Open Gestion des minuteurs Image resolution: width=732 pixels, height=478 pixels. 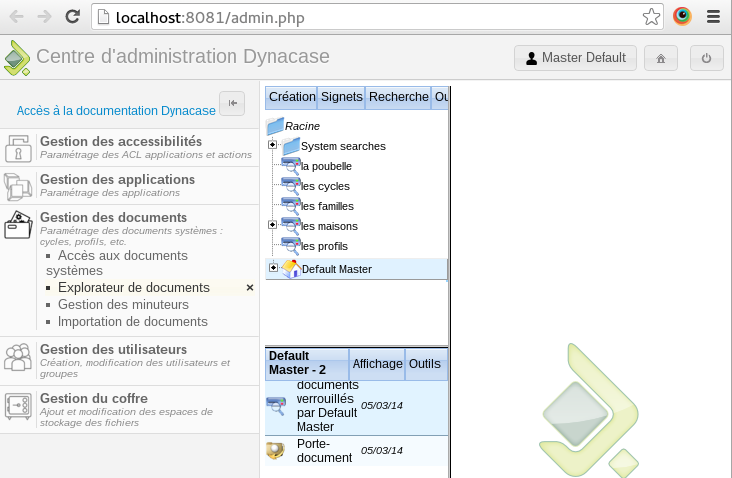pyautogui.click(x=123, y=304)
